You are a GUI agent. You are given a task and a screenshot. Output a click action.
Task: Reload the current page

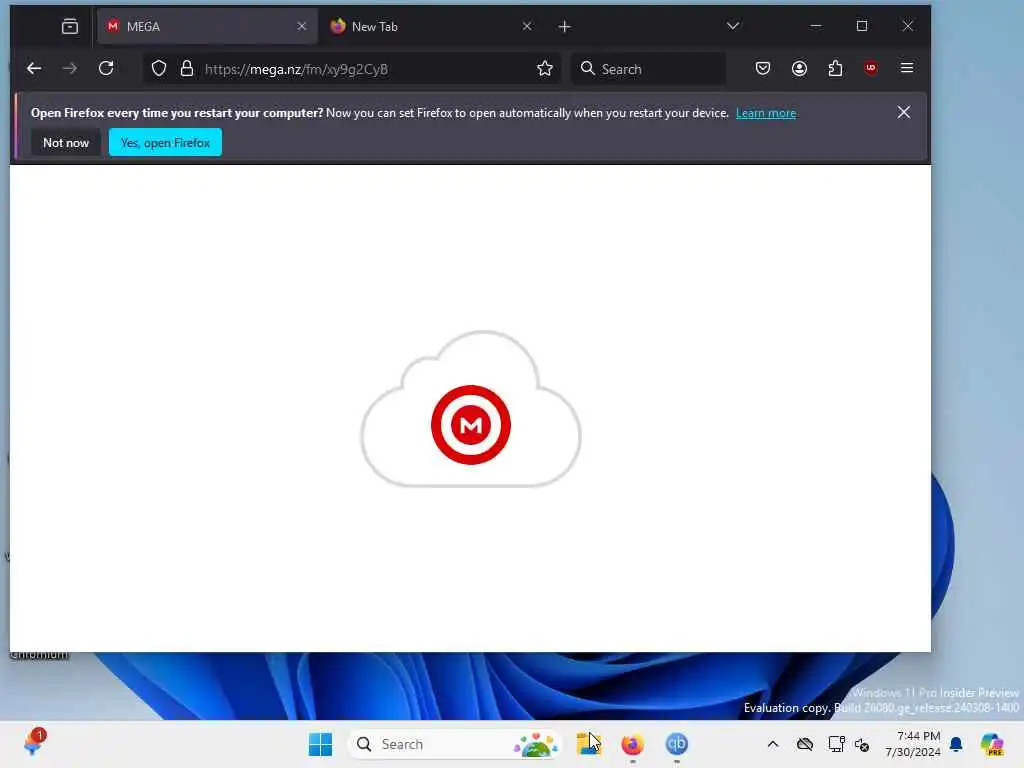coord(106,68)
